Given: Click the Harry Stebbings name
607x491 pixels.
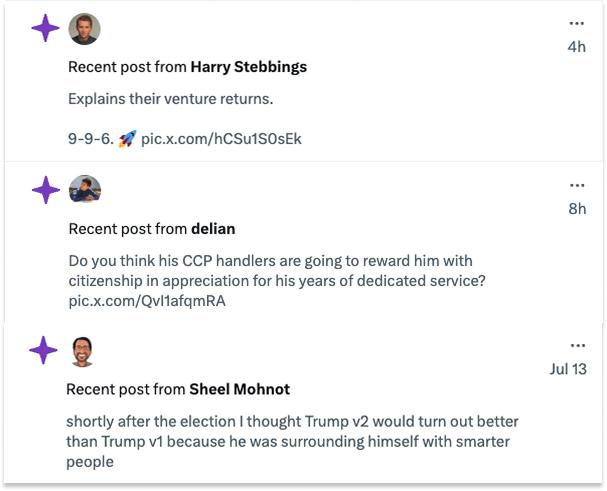Looking at the screenshot, I should (249, 67).
